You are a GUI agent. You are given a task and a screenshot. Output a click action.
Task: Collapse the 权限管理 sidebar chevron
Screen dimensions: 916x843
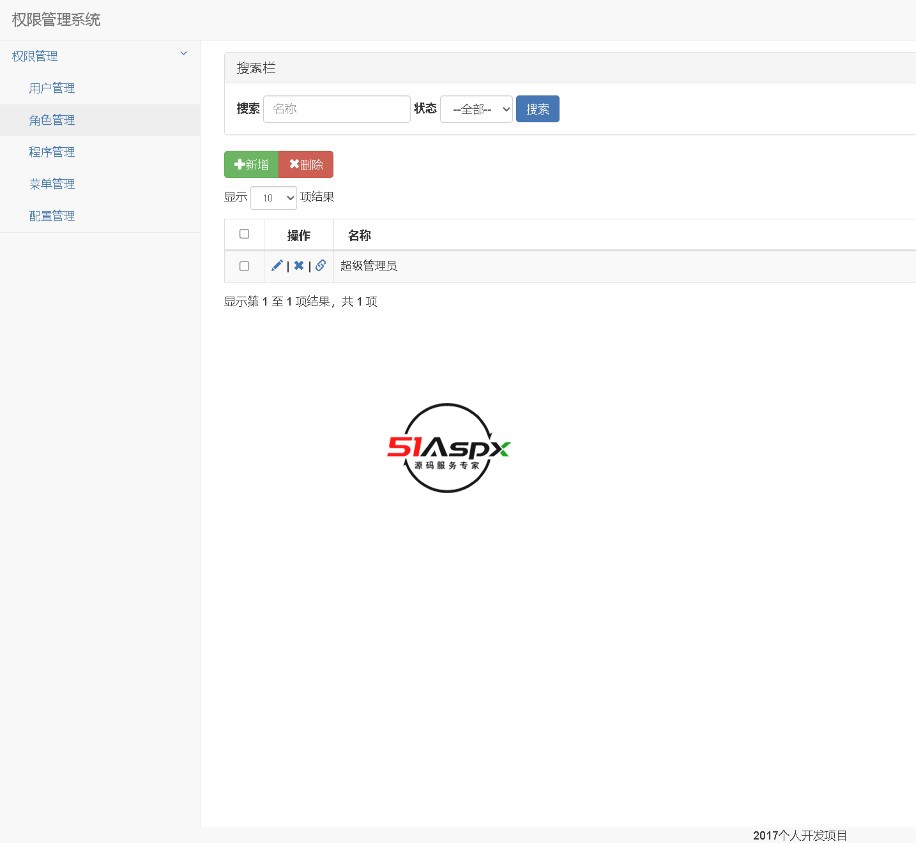tap(183, 54)
